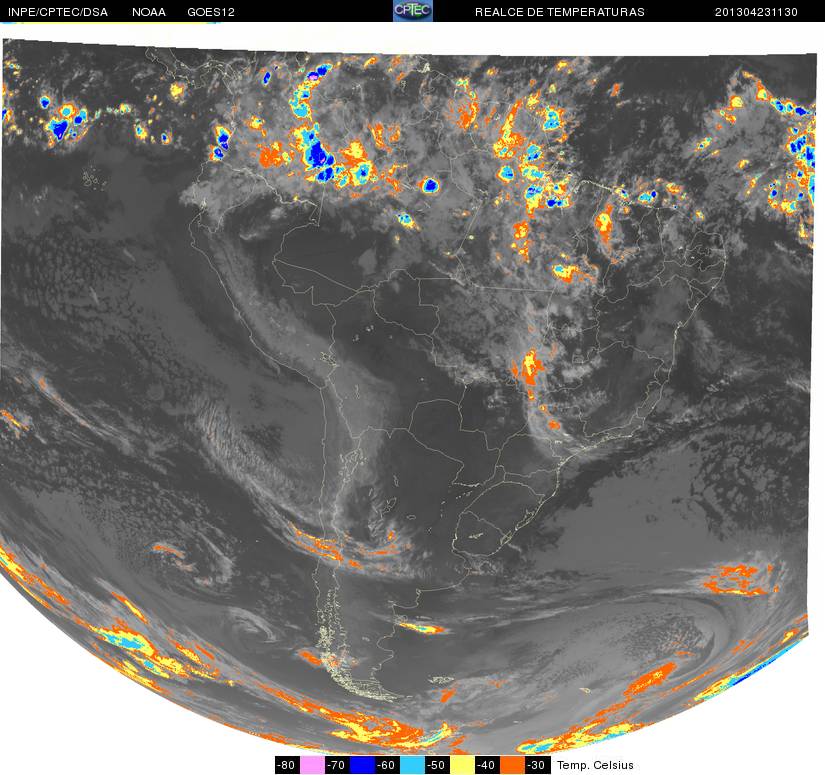Click the REALCE DE TEMPERATURAS title
Image resolution: width=825 pixels, height=775 pixels.
559,12
